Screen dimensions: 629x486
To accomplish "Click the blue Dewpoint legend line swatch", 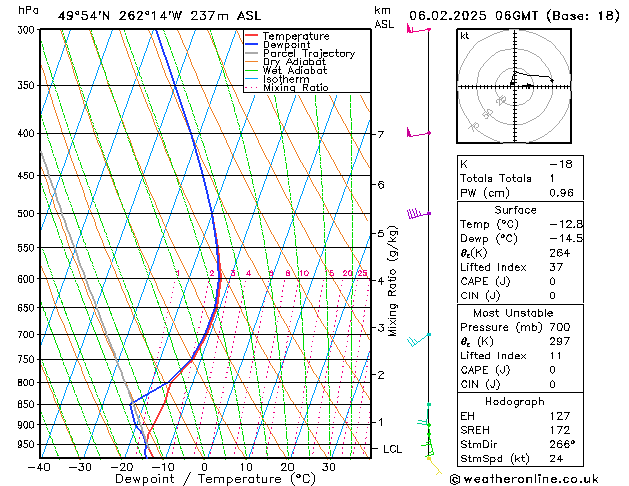I will tap(252, 44).
